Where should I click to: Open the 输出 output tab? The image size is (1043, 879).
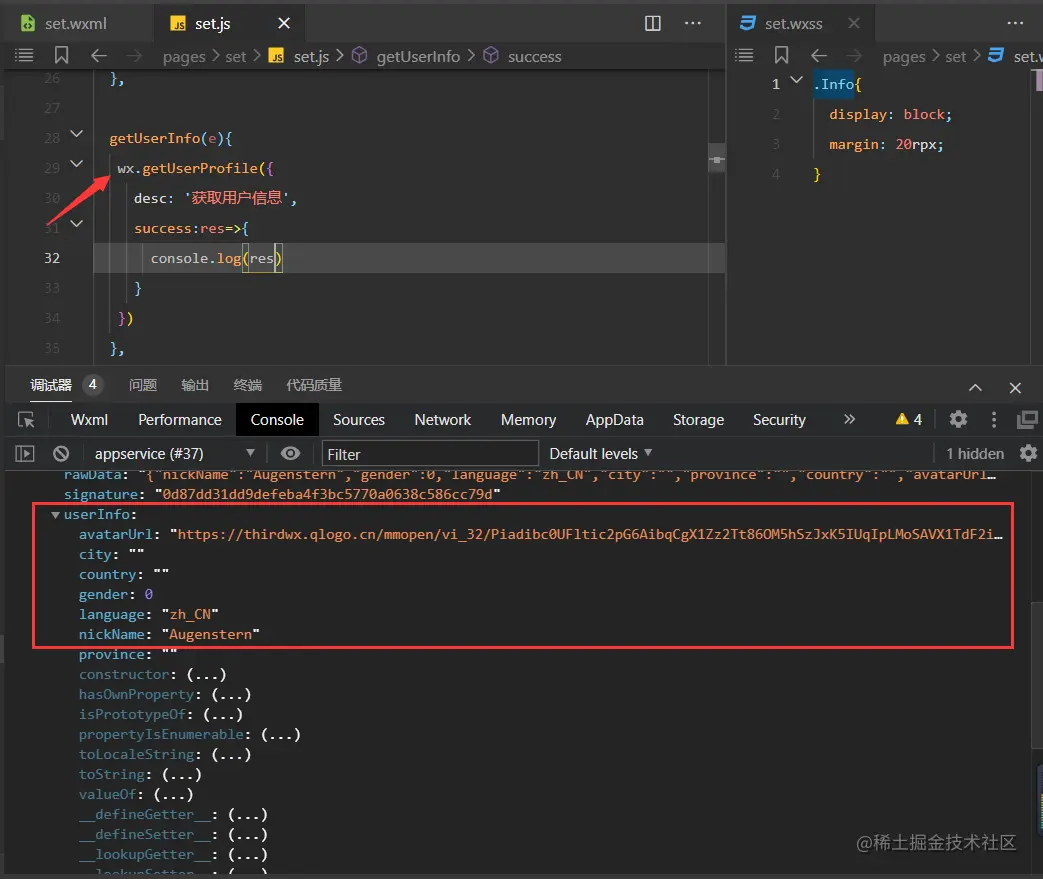[195, 385]
